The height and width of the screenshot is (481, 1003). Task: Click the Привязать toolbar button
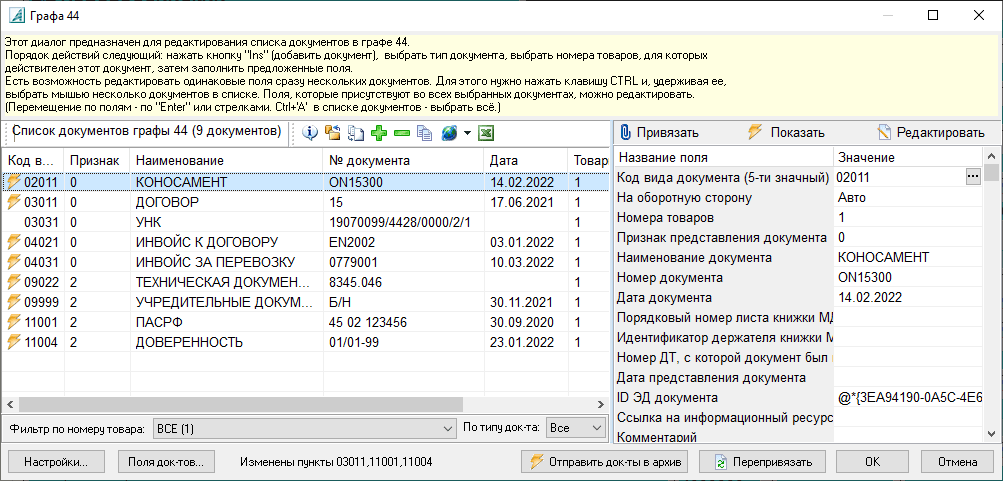pos(658,133)
